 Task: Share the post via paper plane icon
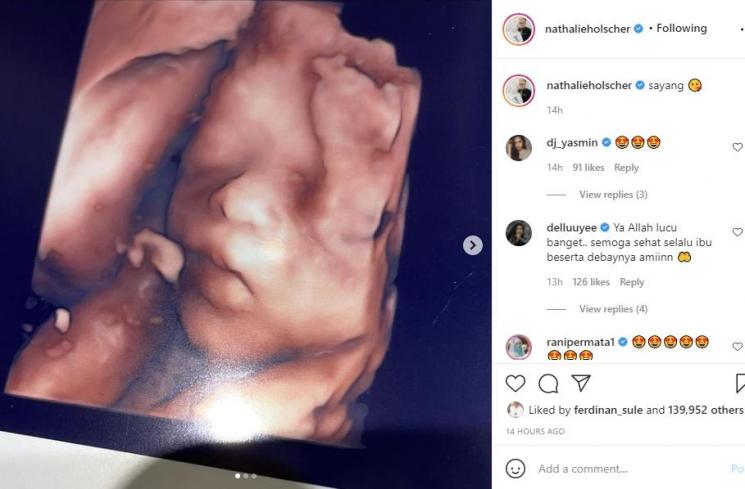581,383
